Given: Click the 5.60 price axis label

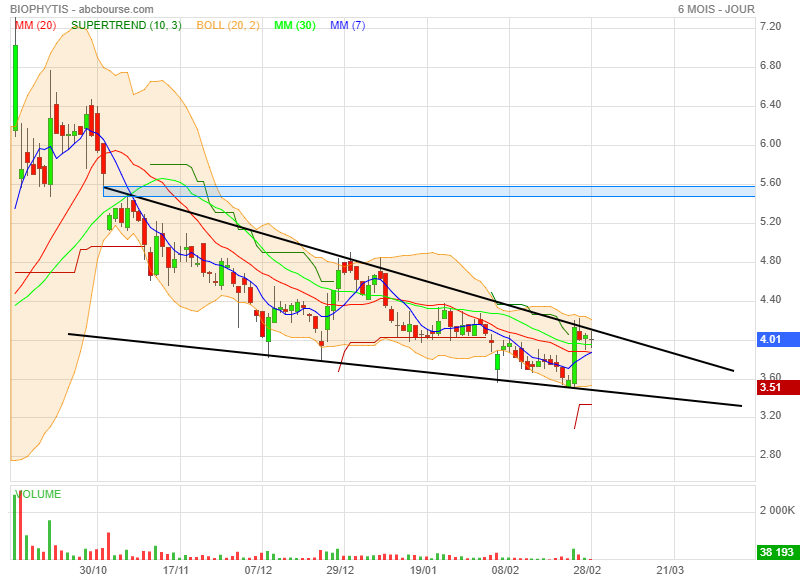Looking at the screenshot, I should point(770,183).
